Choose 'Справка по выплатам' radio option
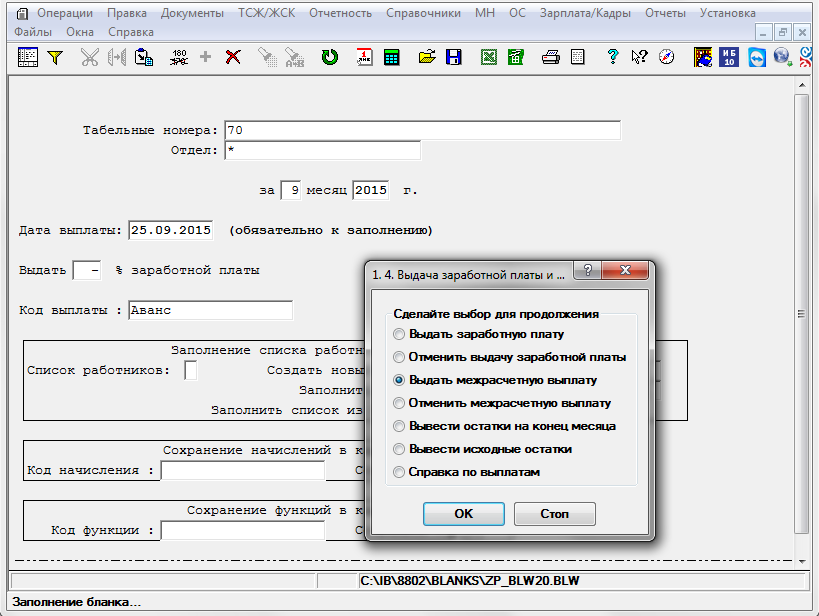 pos(400,472)
